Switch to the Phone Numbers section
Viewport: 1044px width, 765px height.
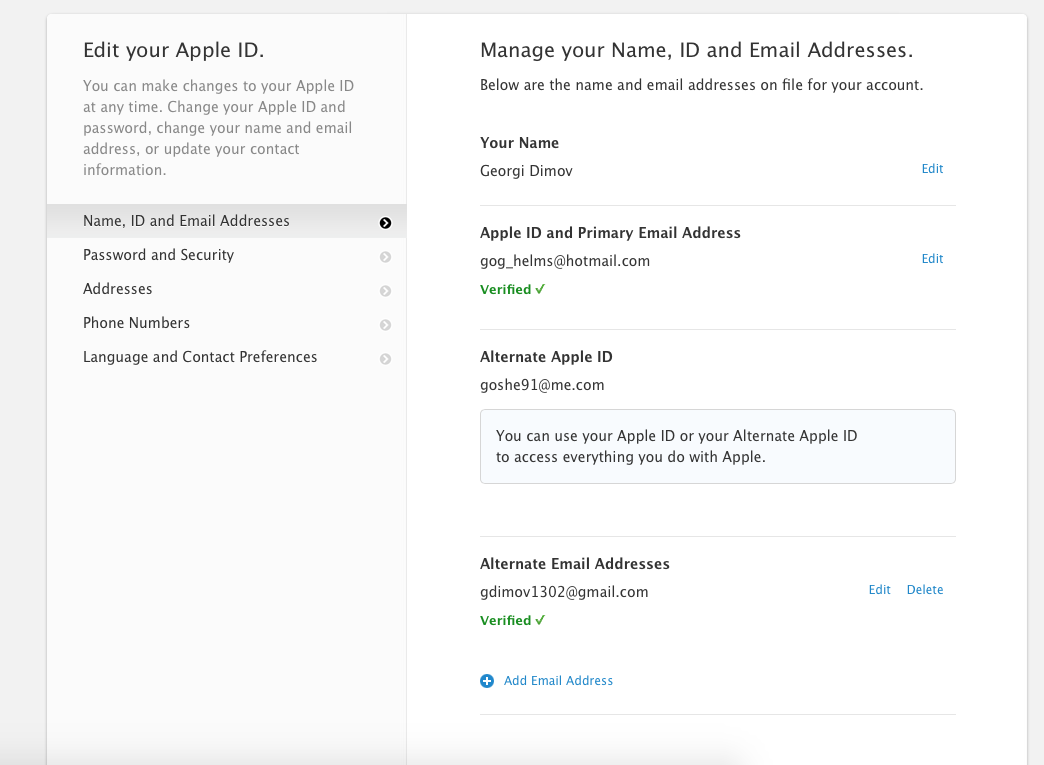136,323
